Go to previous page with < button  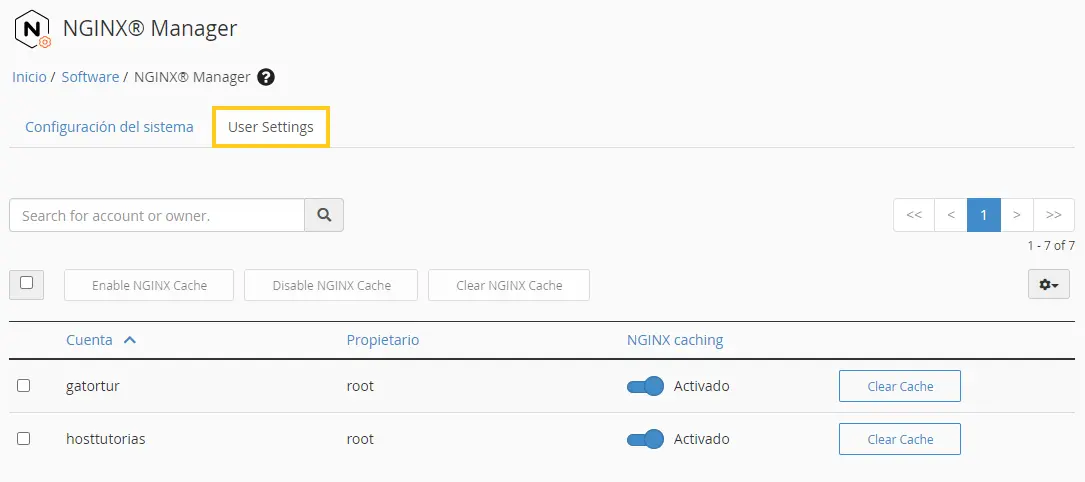tap(951, 215)
